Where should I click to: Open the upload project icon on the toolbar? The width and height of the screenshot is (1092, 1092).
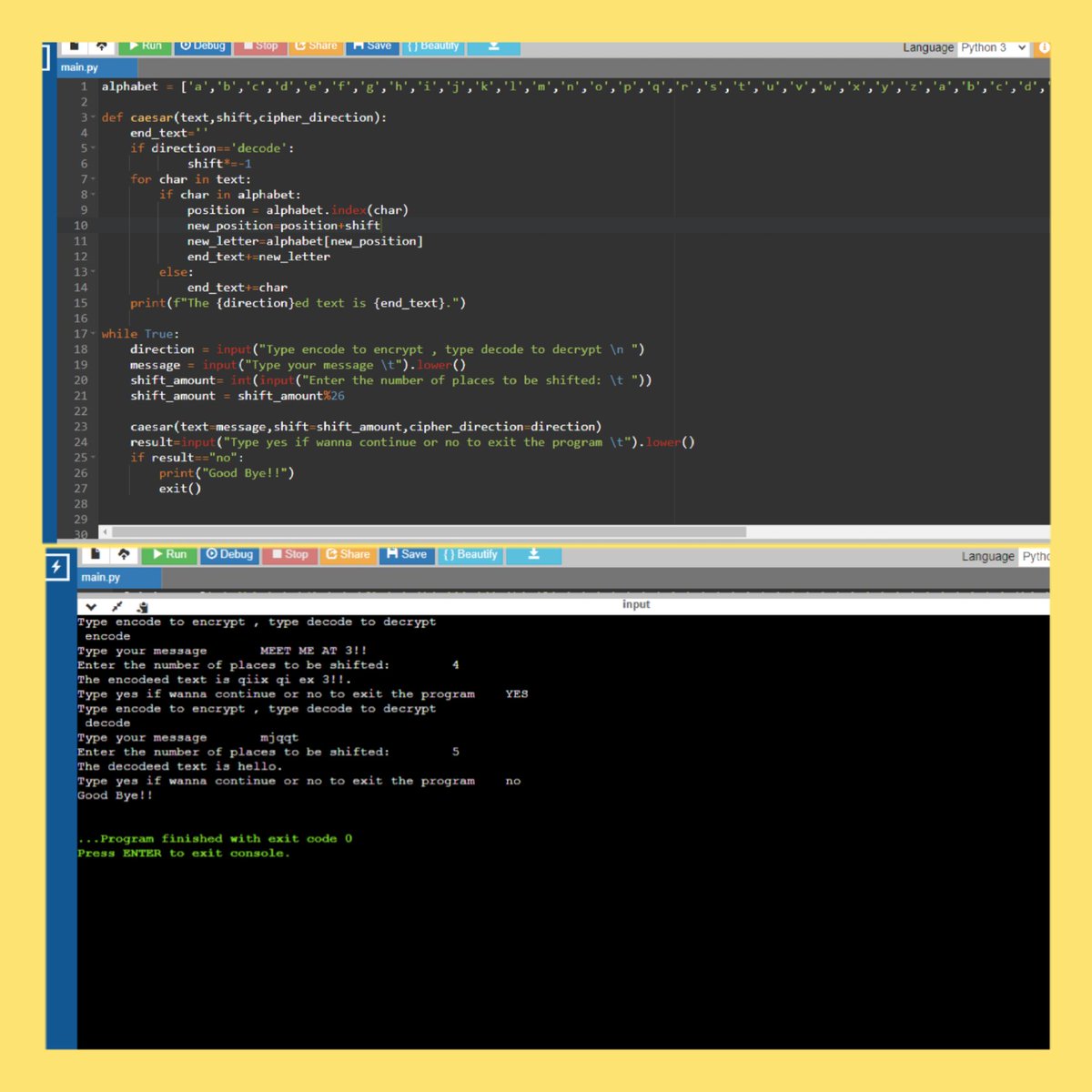tap(101, 45)
